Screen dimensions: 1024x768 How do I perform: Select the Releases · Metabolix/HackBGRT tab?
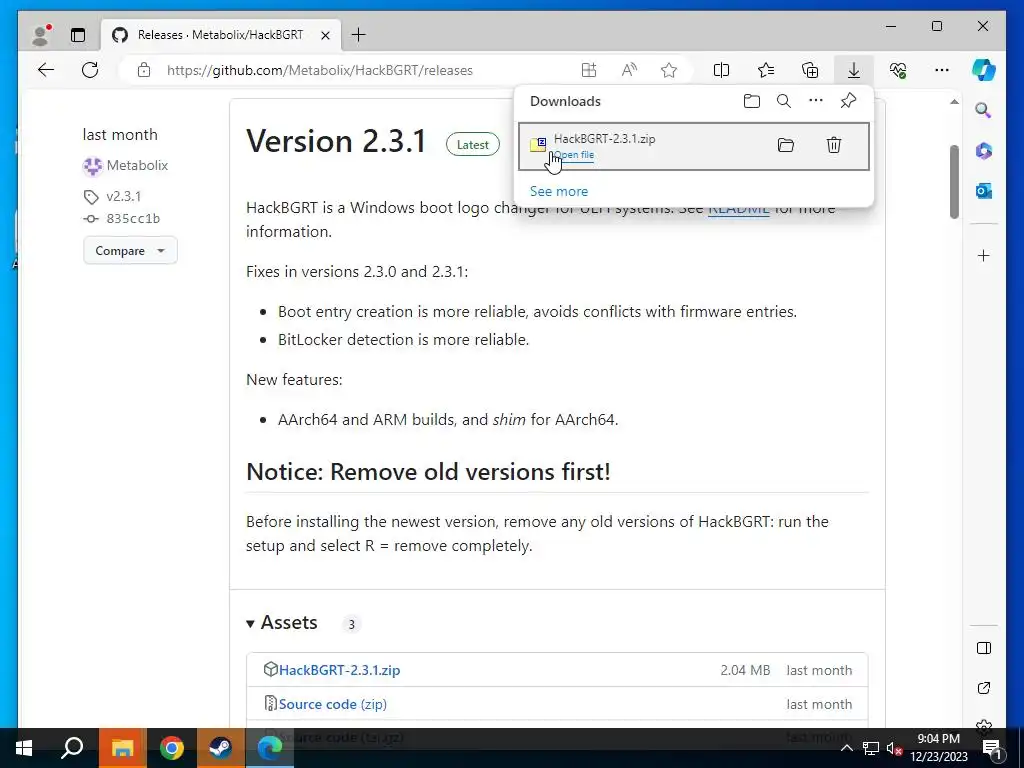pyautogui.click(x=221, y=35)
